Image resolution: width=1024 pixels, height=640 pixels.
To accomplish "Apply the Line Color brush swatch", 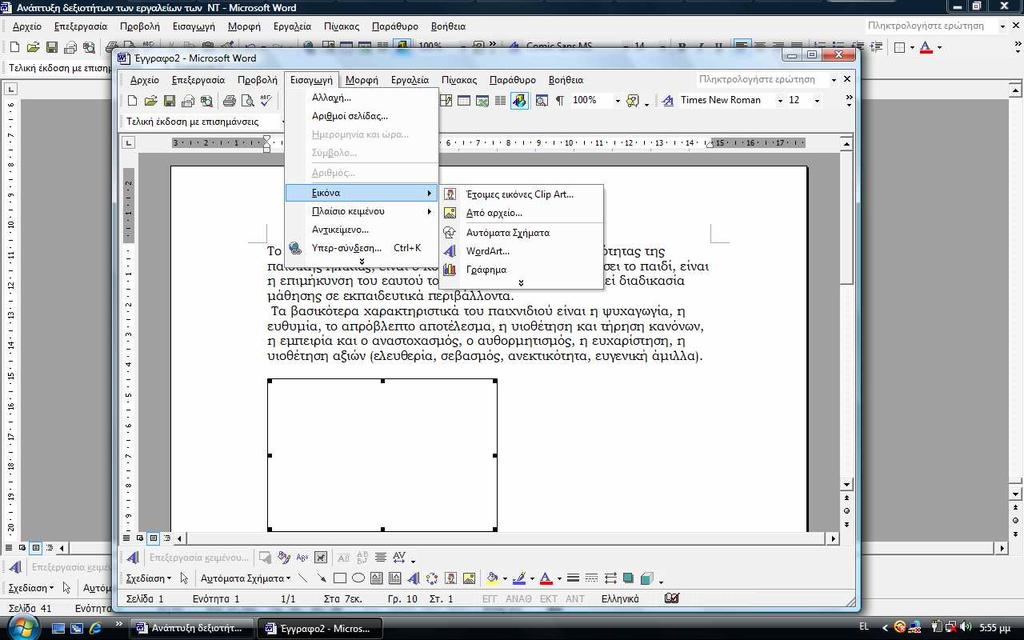I will 520,578.
